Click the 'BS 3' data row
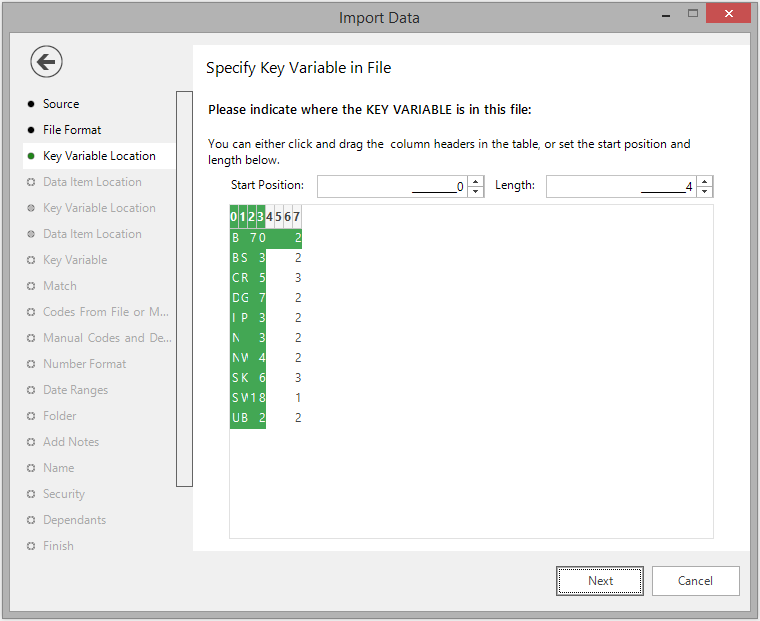 pos(266,258)
